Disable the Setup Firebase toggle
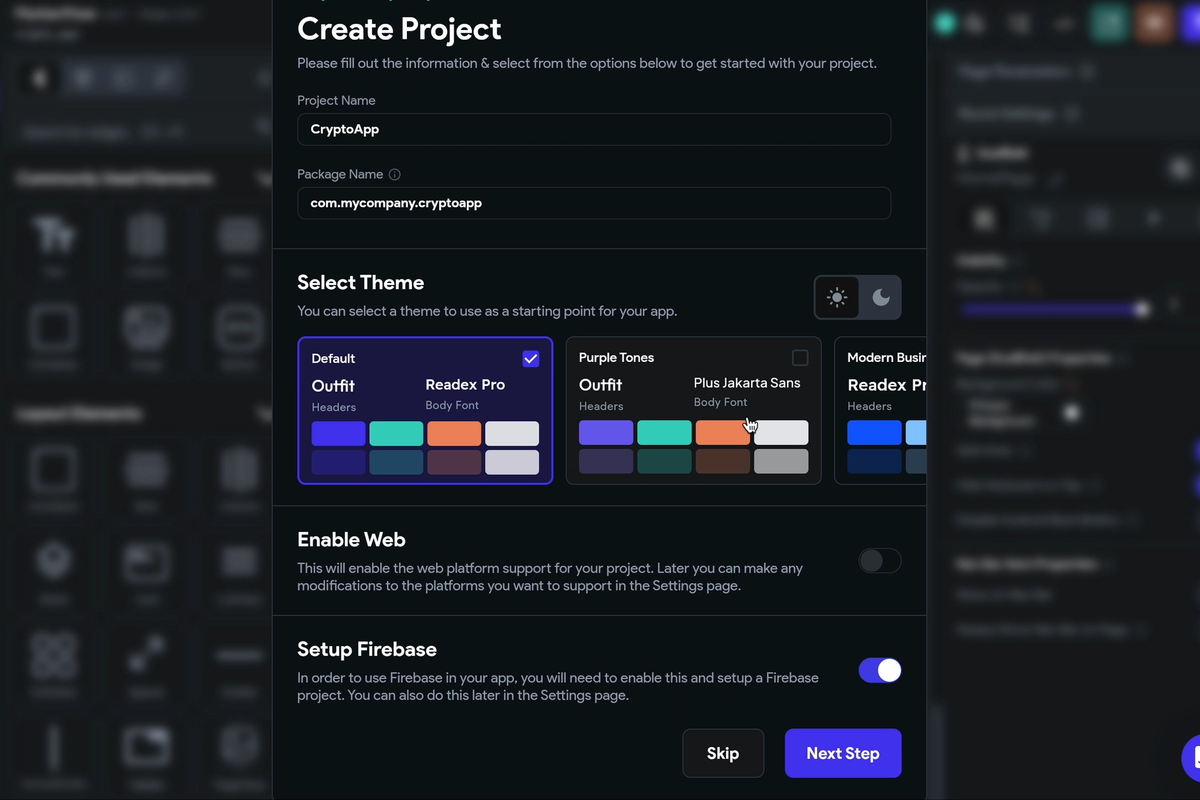The height and width of the screenshot is (800, 1200). tap(879, 670)
